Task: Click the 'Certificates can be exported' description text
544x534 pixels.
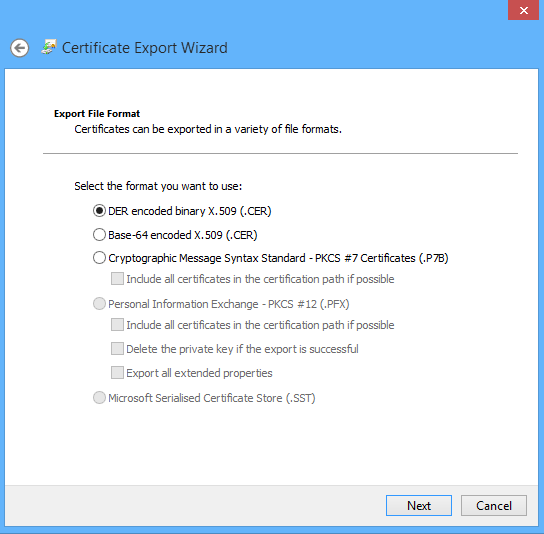Action: click(208, 129)
